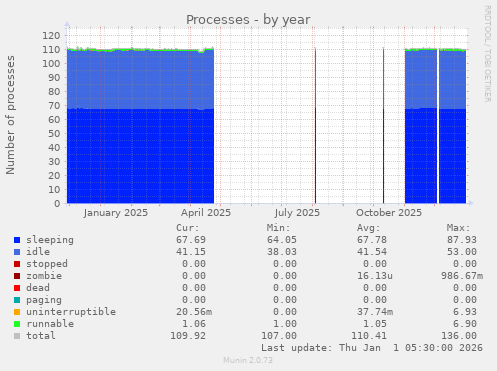Click the 'zombie' legend label
The width and height of the screenshot is (497, 371).
tap(44, 276)
